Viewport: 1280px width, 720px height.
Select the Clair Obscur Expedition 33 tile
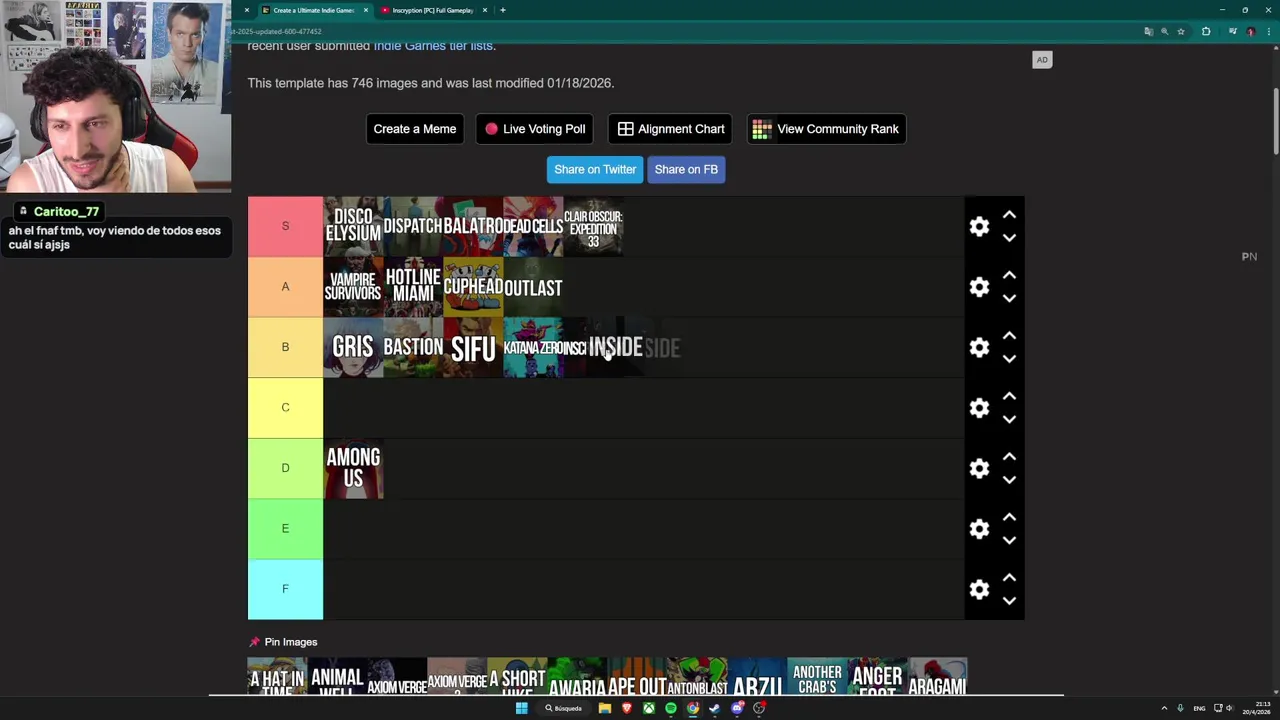pyautogui.click(x=593, y=226)
